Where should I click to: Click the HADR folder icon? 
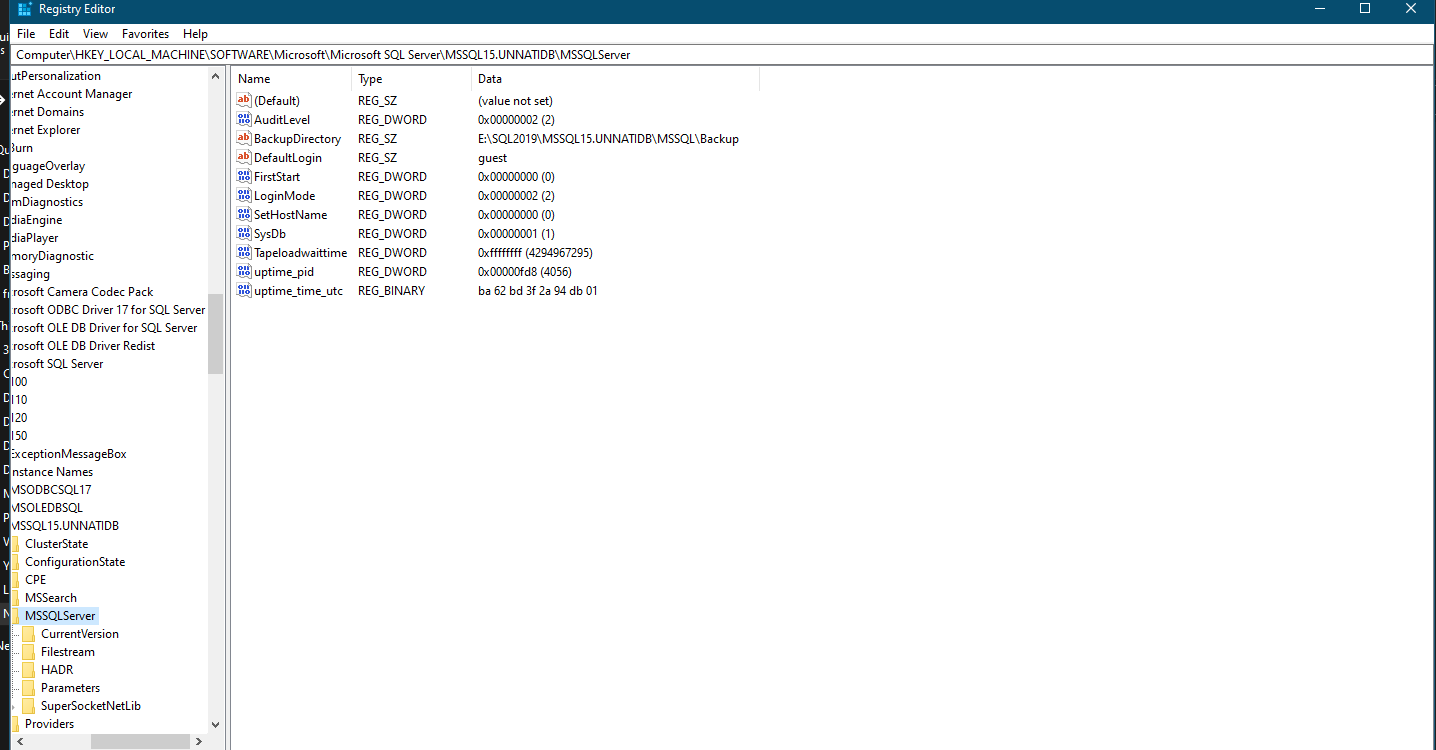coord(29,670)
